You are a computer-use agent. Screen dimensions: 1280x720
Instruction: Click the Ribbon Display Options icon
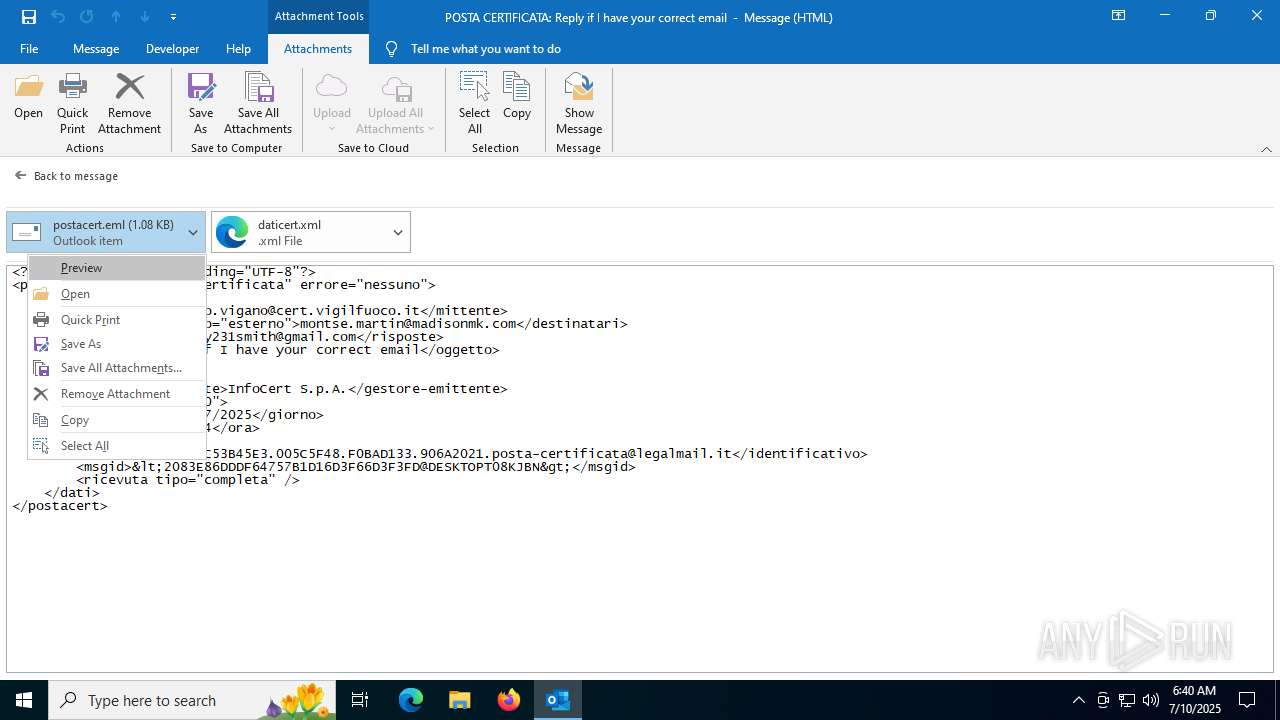[1118, 16]
